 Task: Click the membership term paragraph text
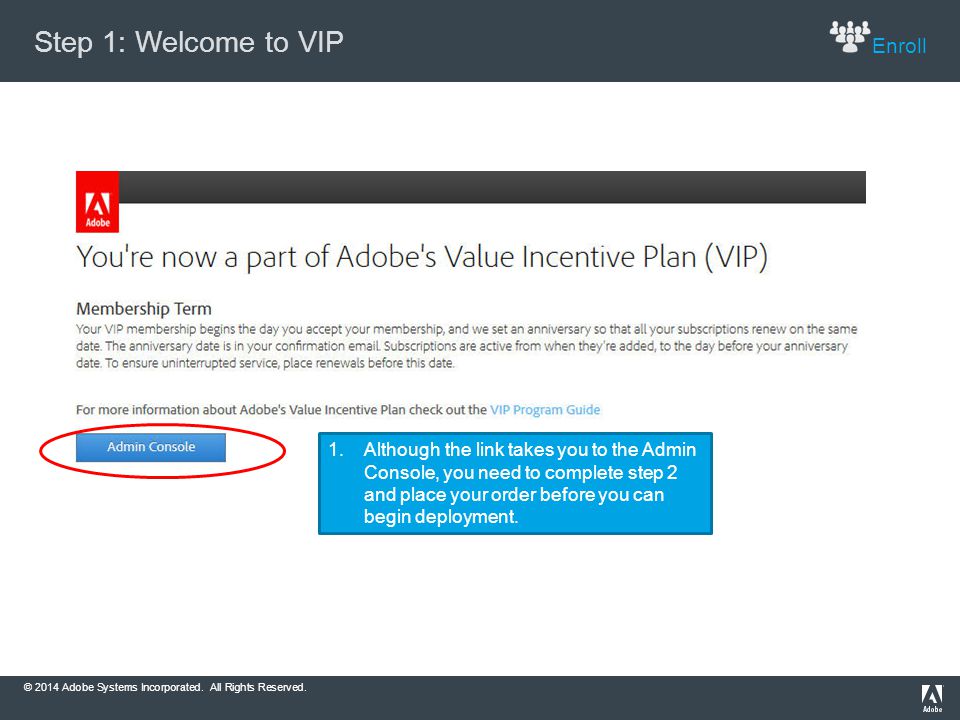click(x=467, y=346)
